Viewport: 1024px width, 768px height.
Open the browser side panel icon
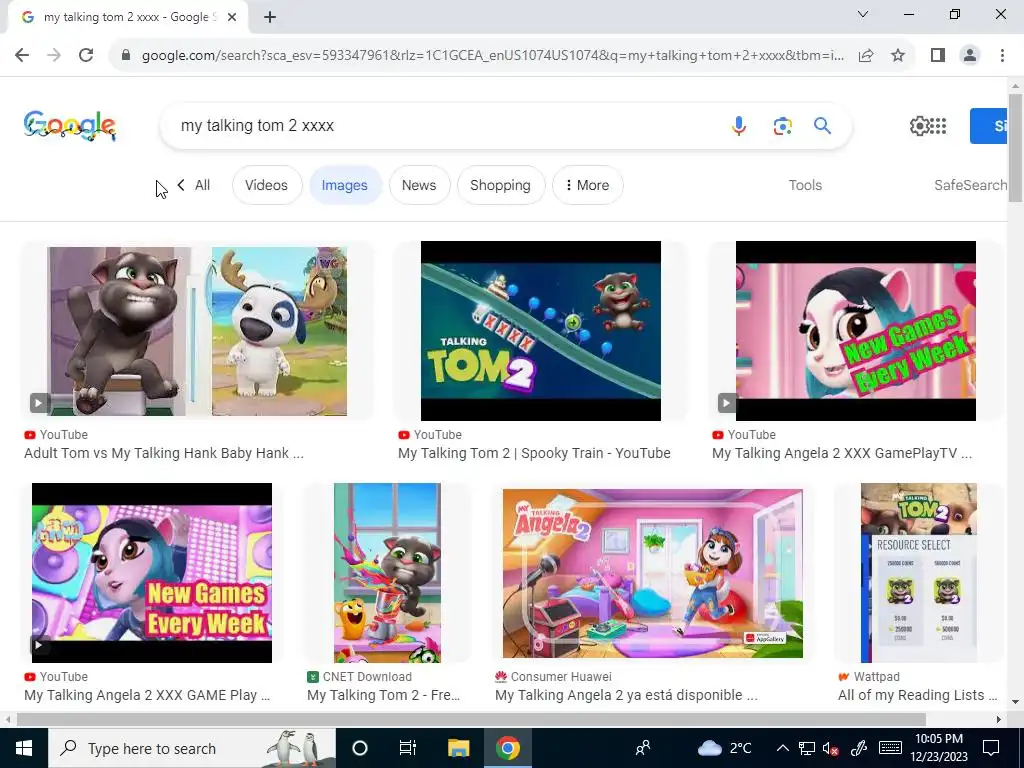(x=938, y=56)
